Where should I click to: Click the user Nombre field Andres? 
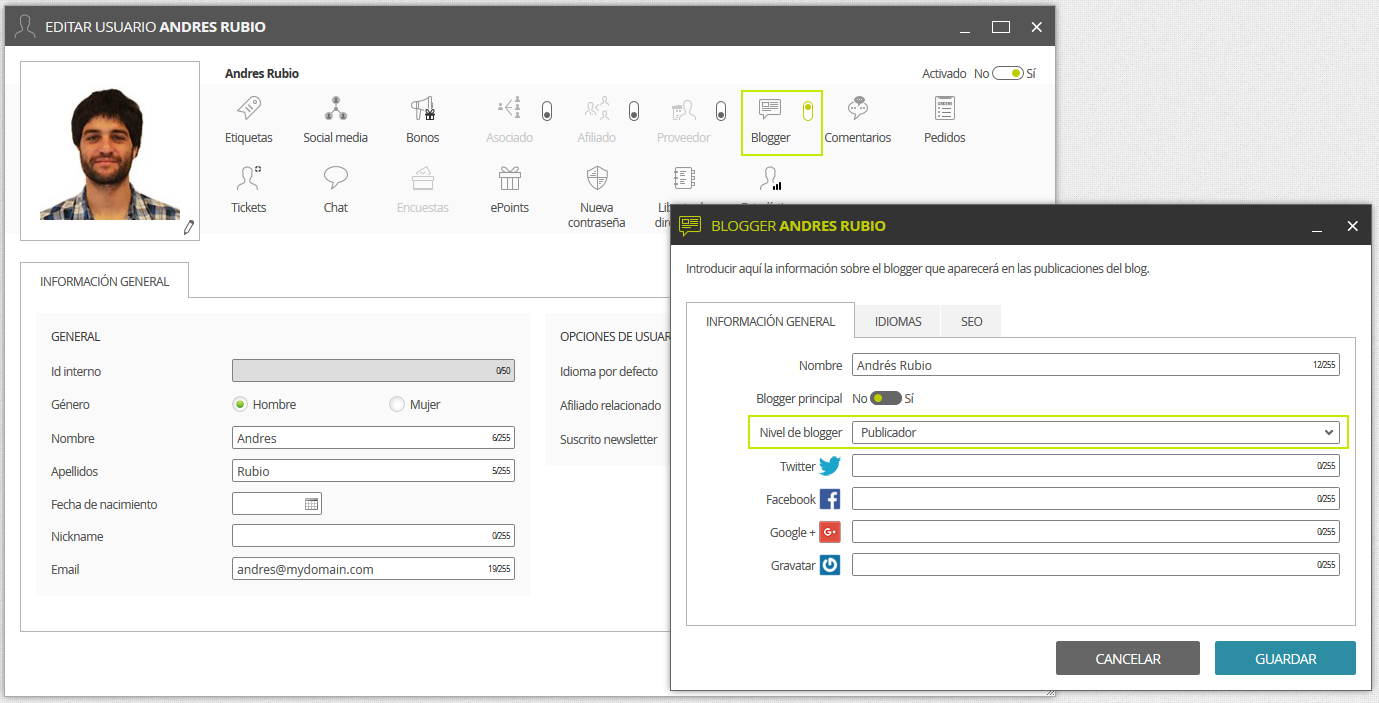click(x=373, y=438)
